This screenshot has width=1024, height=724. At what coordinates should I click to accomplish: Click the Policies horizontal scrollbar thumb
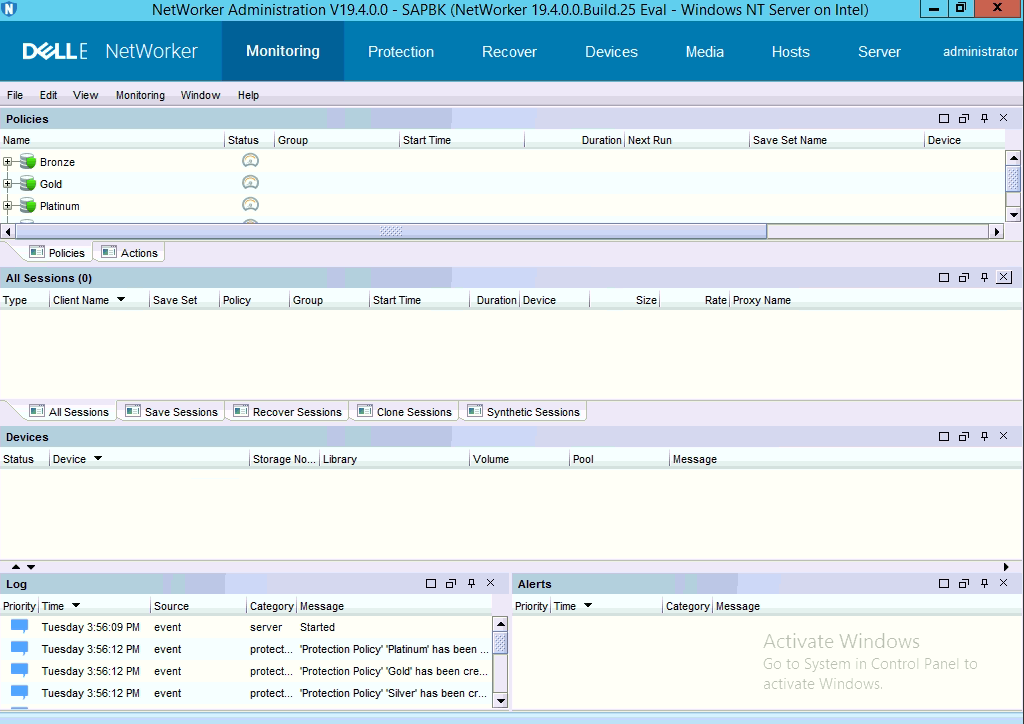point(391,231)
